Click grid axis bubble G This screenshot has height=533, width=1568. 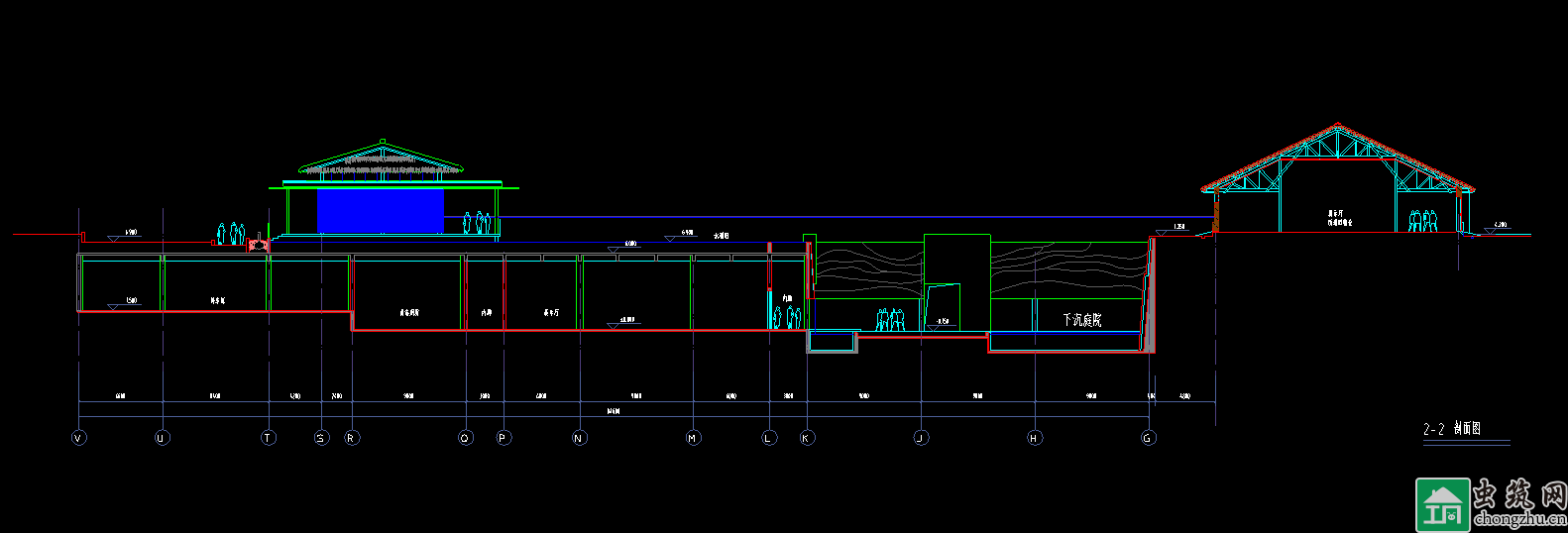click(1149, 438)
